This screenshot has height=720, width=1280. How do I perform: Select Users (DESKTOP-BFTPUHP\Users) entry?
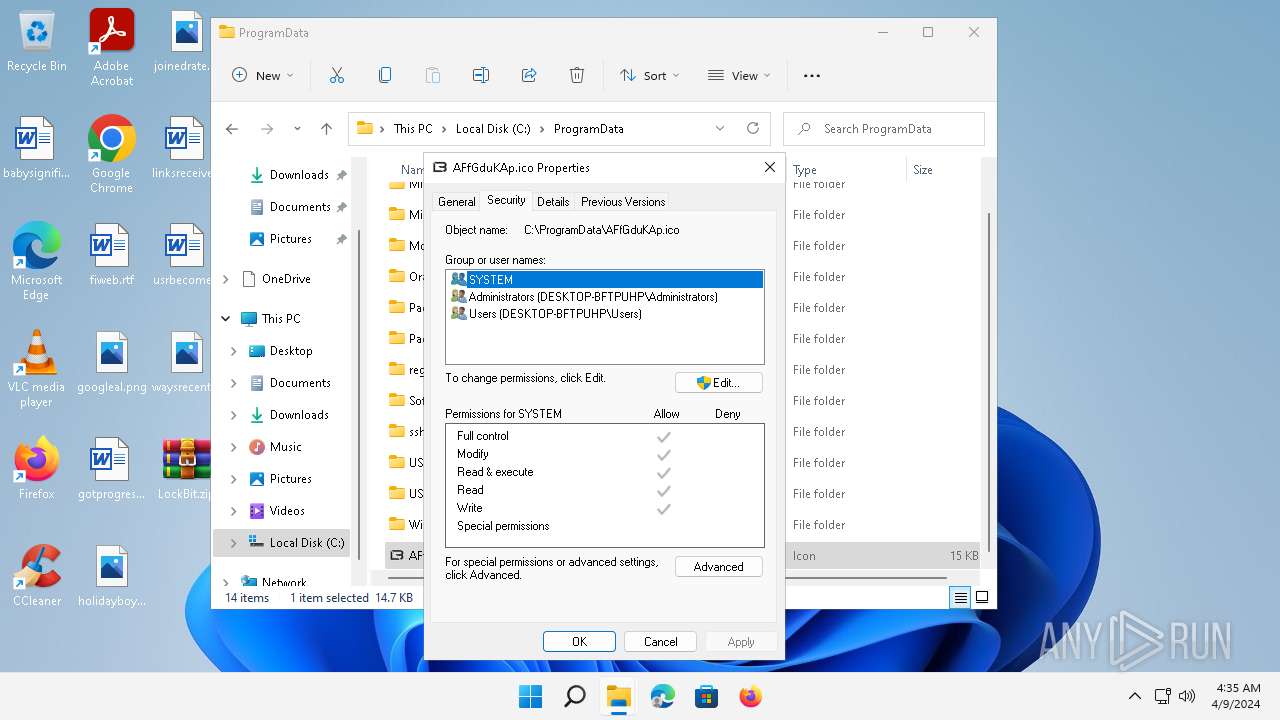click(x=605, y=314)
